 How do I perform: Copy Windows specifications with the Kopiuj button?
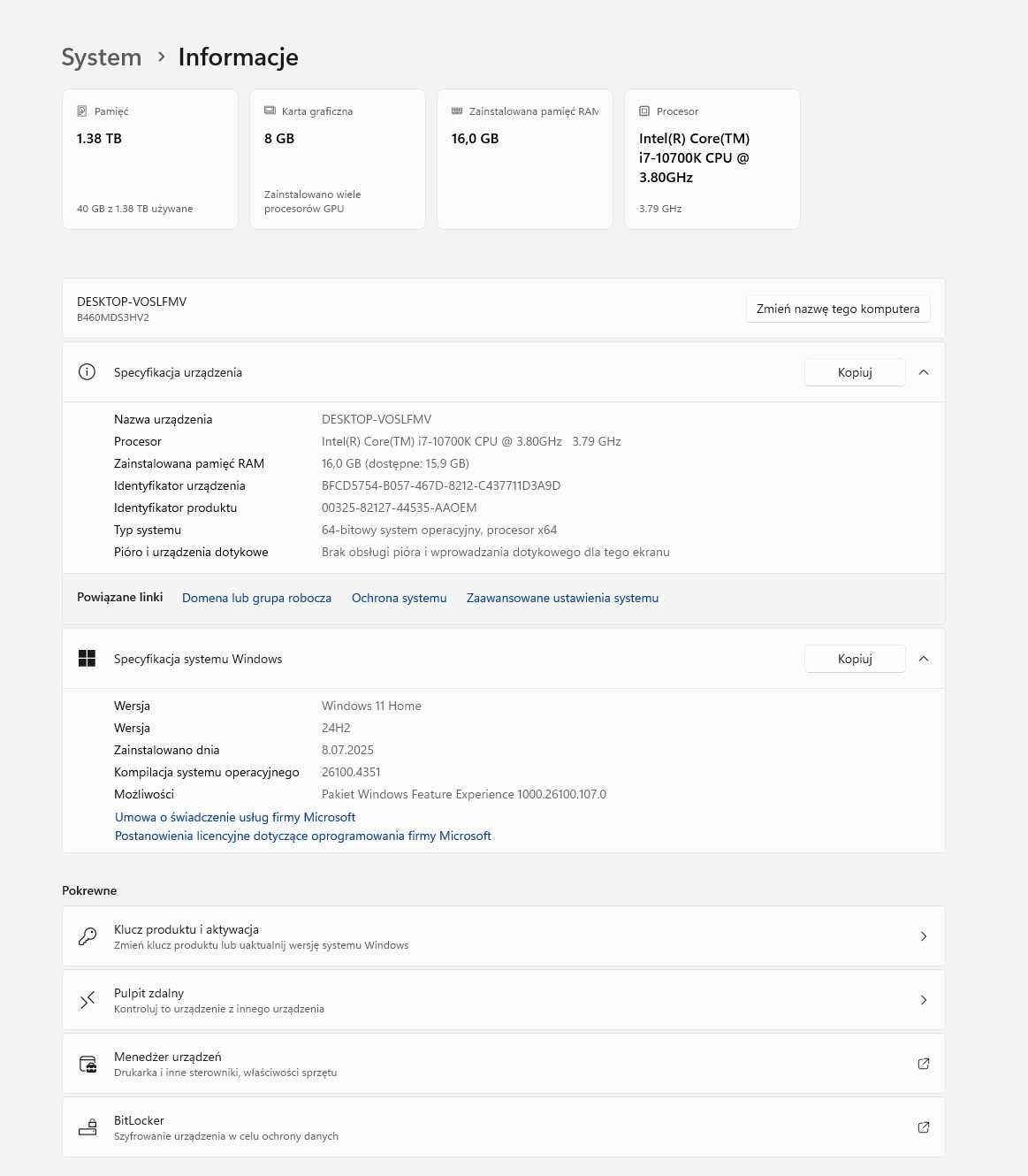[x=855, y=659]
